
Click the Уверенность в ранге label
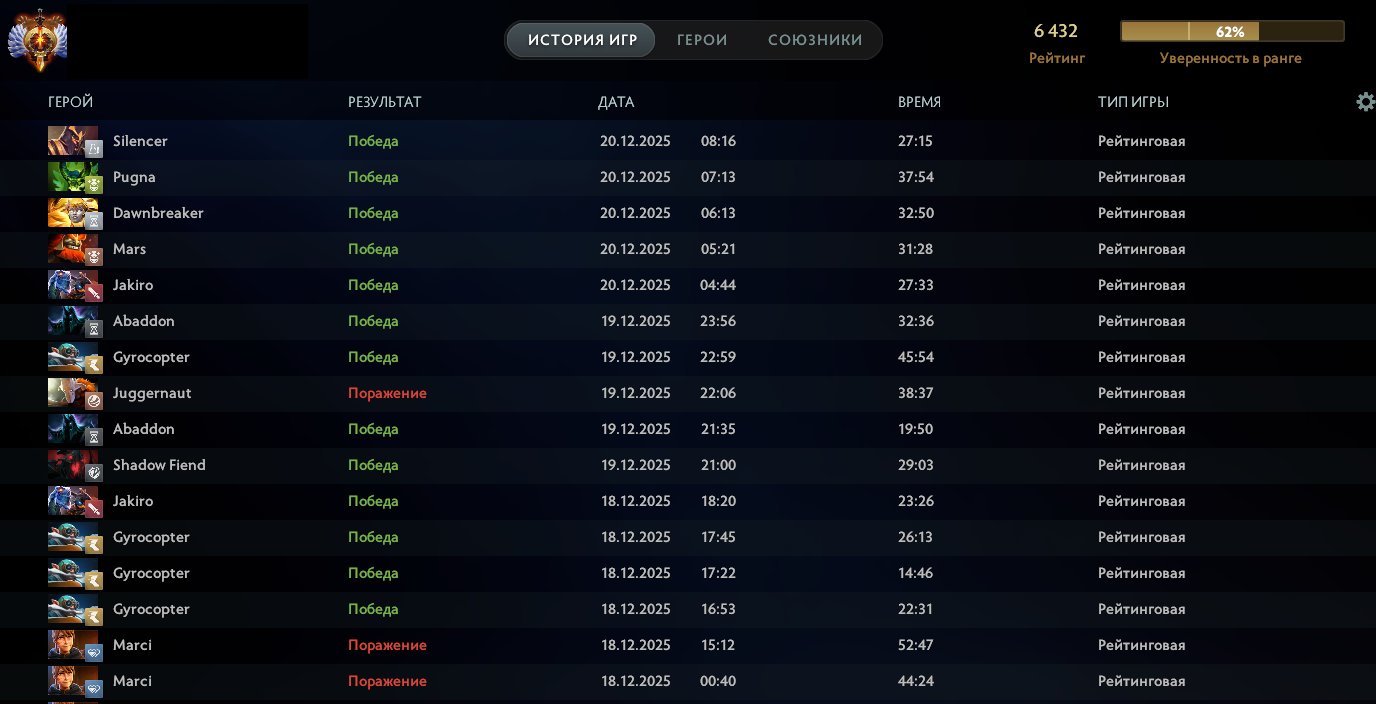1231,58
